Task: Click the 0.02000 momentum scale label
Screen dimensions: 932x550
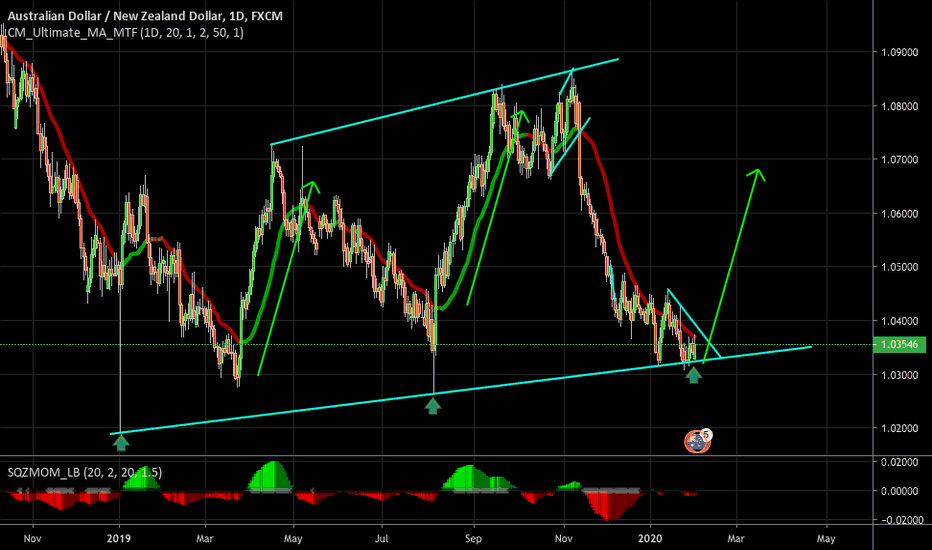Action: [x=899, y=462]
